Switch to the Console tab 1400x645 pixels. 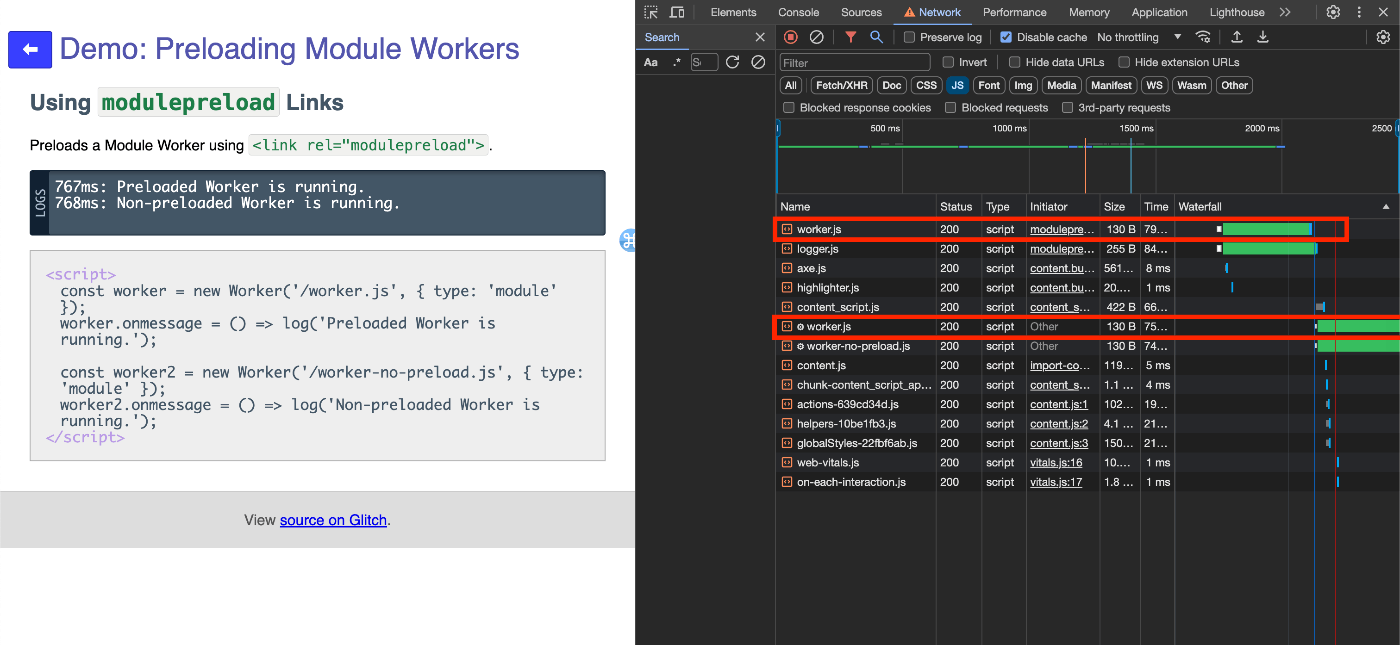pos(799,12)
